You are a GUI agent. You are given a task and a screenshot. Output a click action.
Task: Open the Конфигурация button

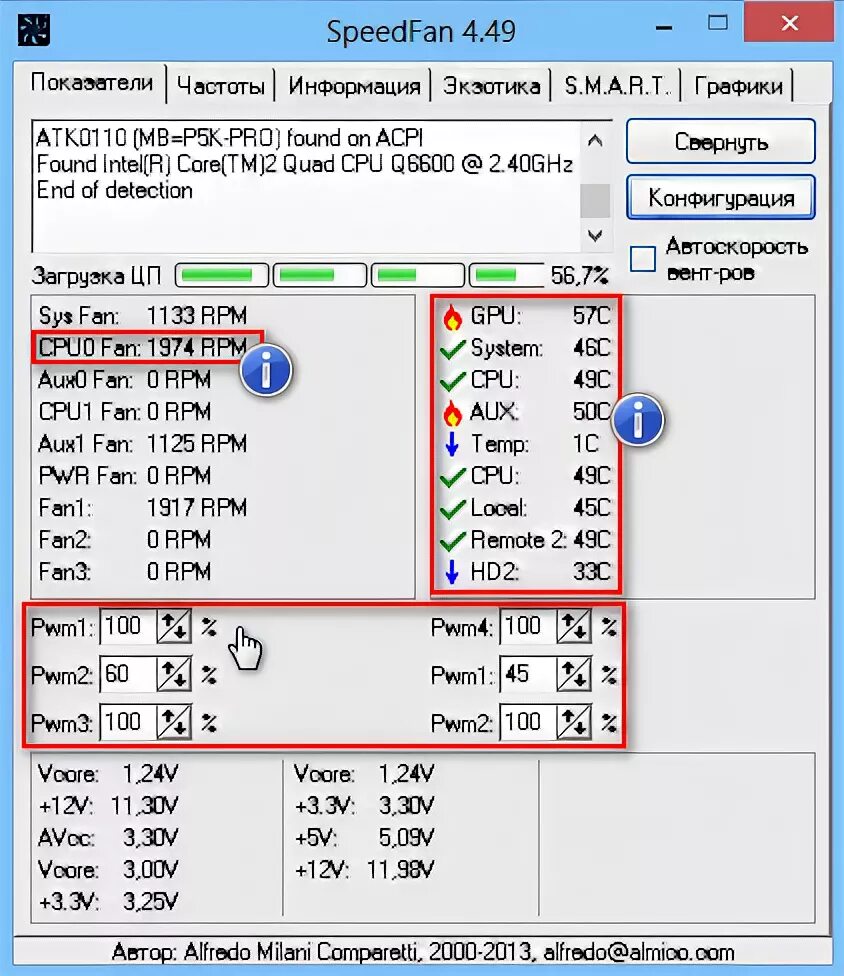click(x=721, y=198)
